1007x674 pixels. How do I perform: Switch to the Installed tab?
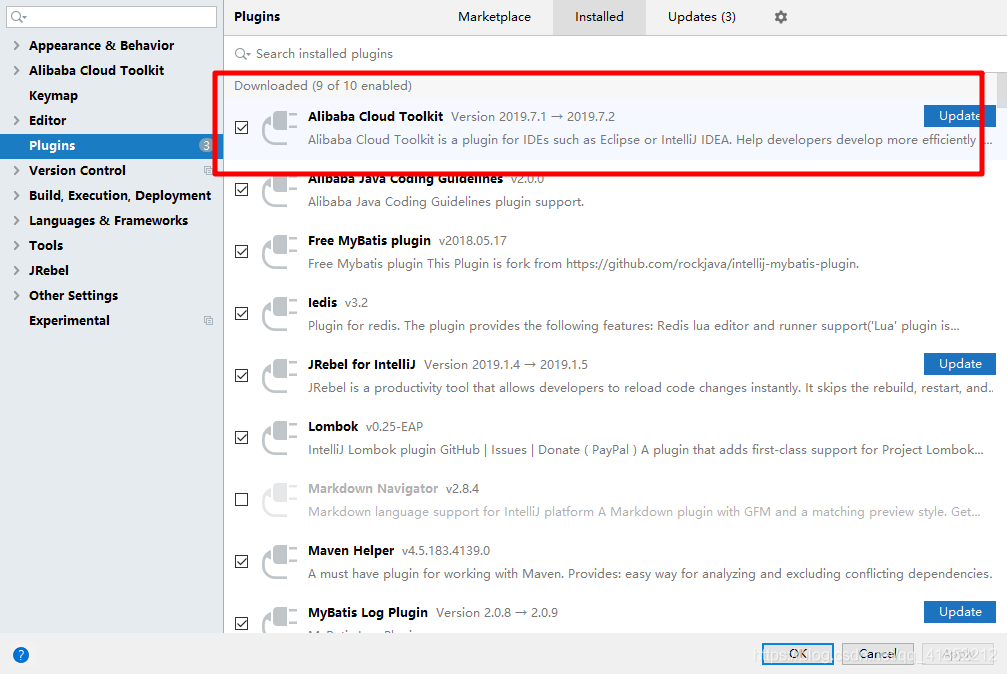[x=599, y=17]
